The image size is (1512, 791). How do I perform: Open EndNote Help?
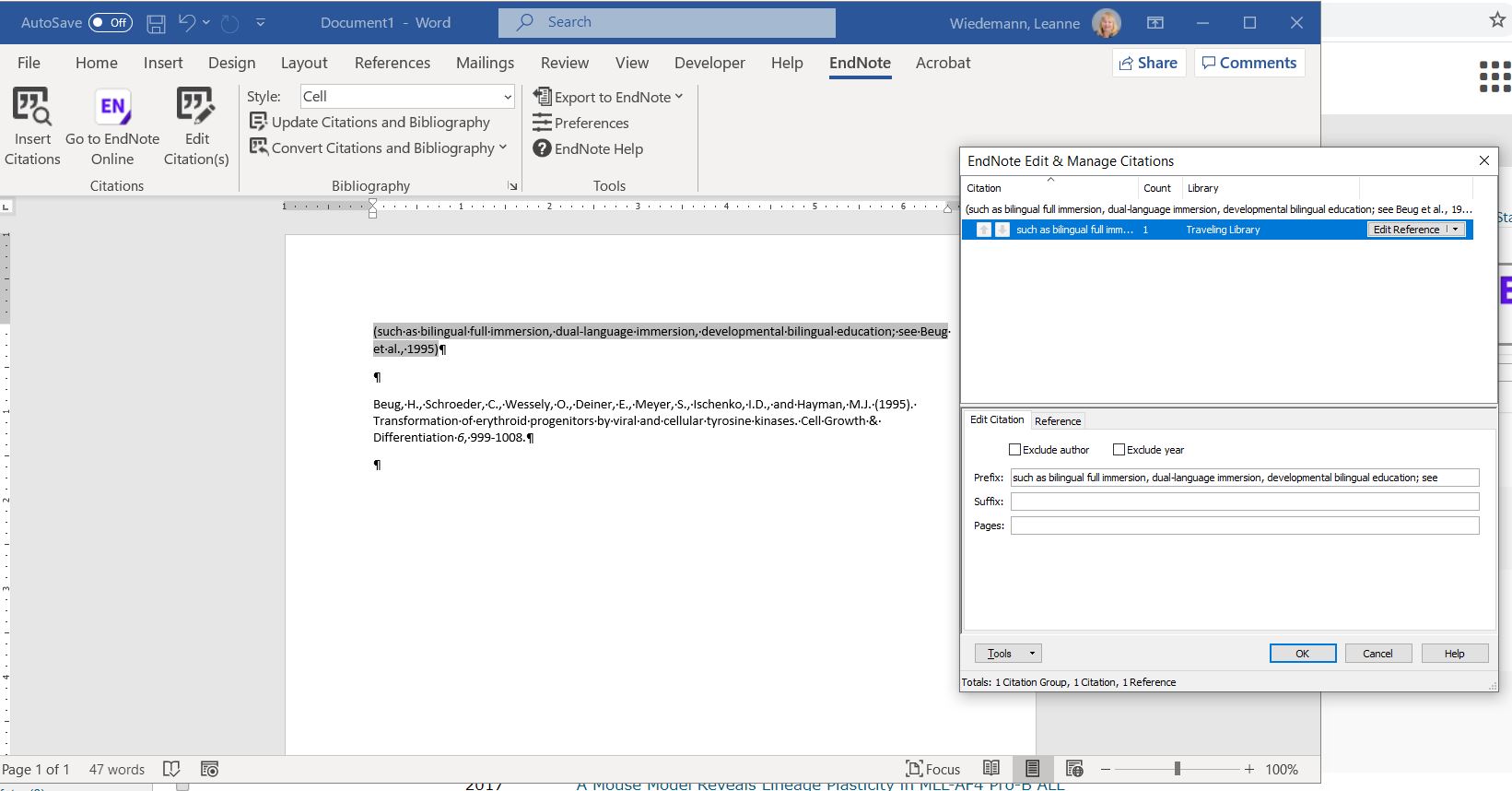pos(588,148)
